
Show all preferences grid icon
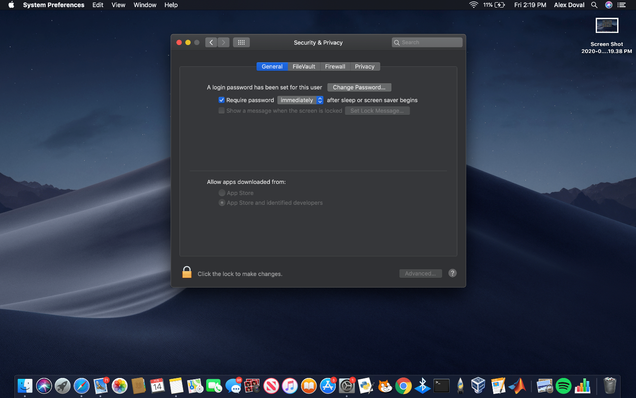pyautogui.click(x=241, y=42)
